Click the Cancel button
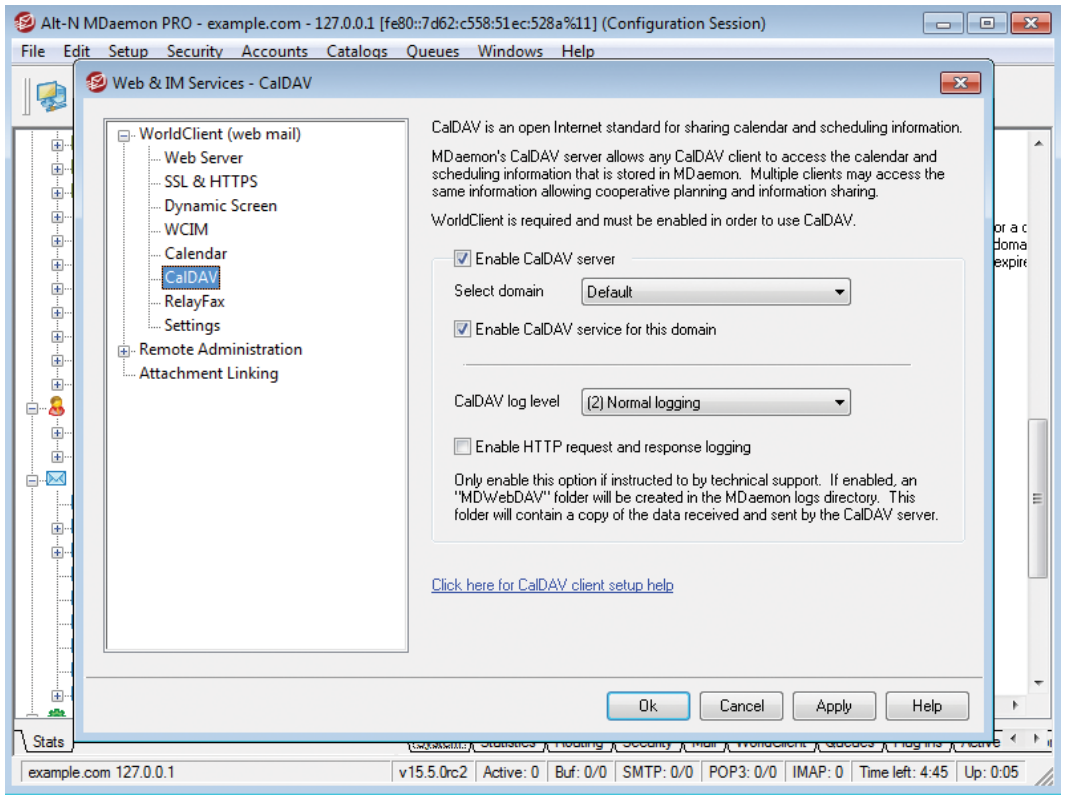This screenshot has width=1067, height=799. coord(741,706)
